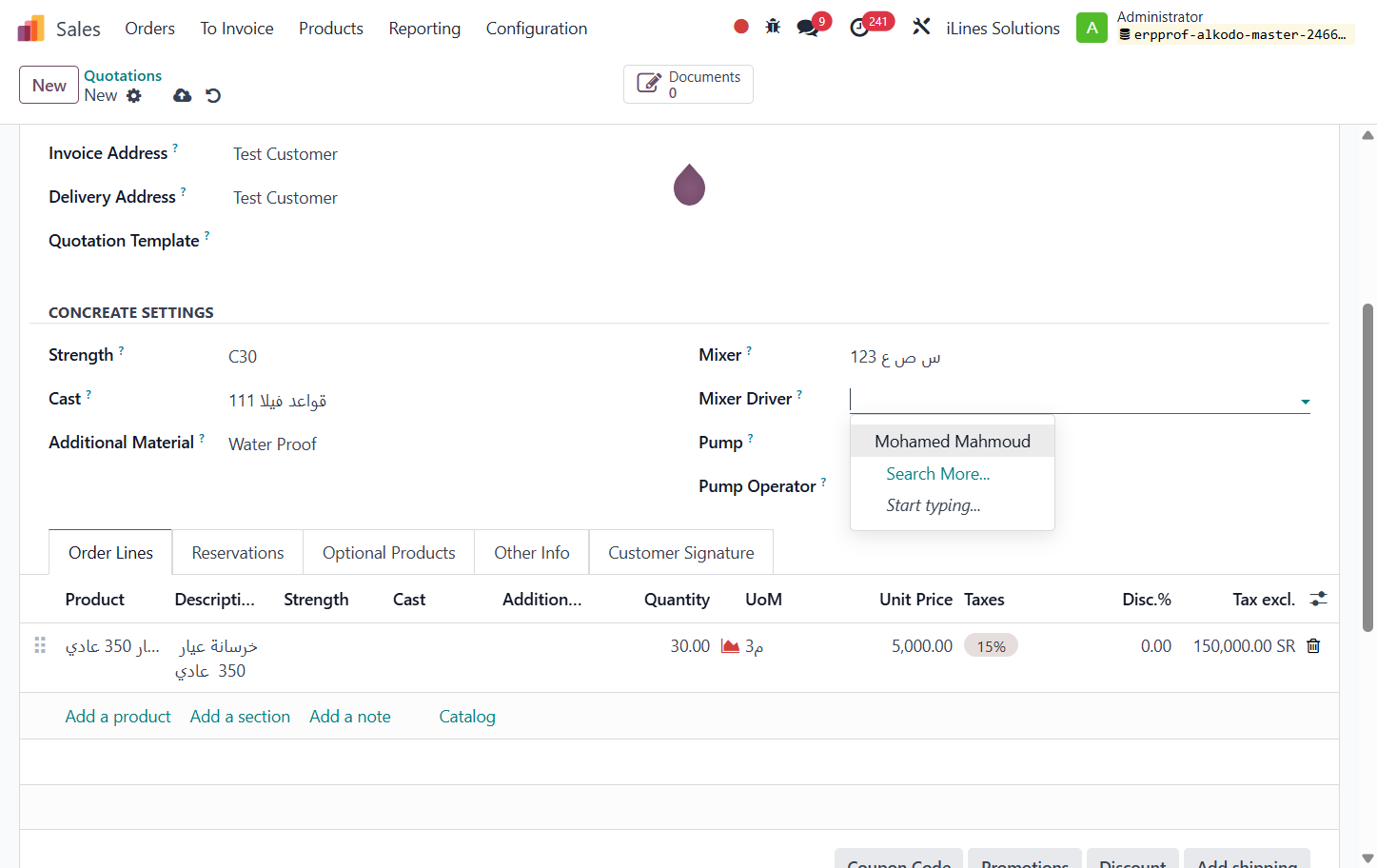Save the record with cloud upload icon
Viewport: 1377px width, 868px height.
tap(183, 95)
